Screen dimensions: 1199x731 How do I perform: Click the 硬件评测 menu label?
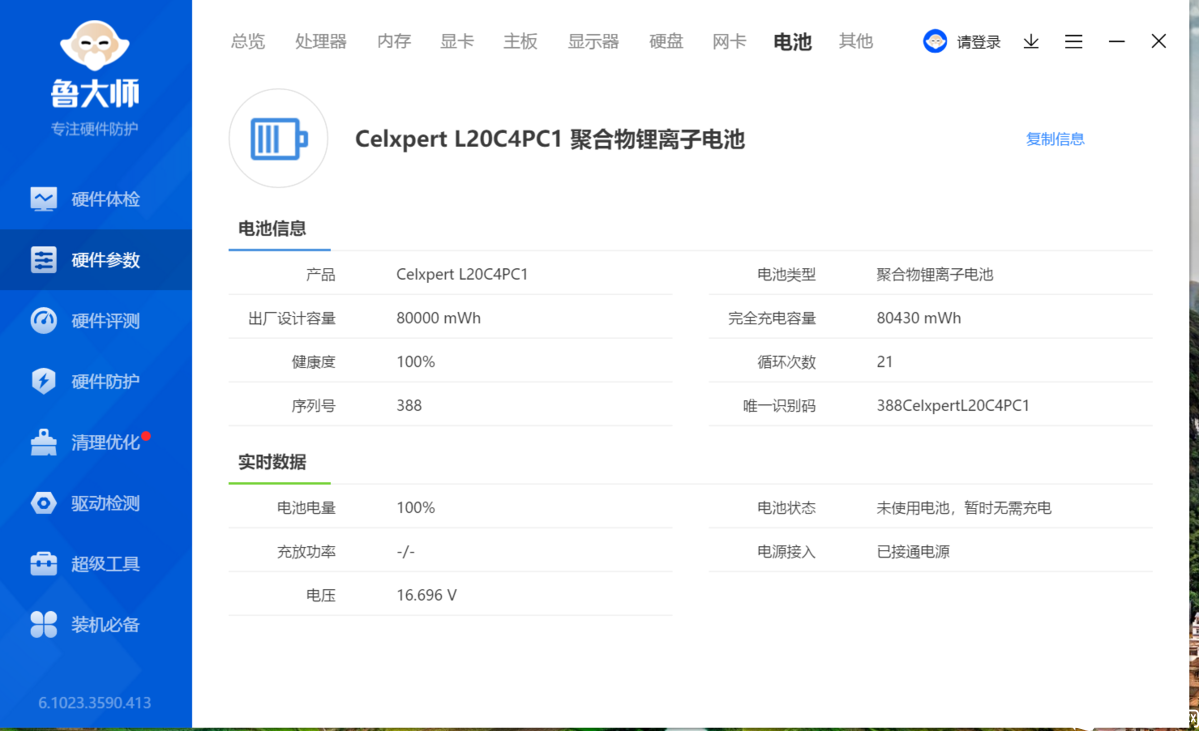pos(106,321)
